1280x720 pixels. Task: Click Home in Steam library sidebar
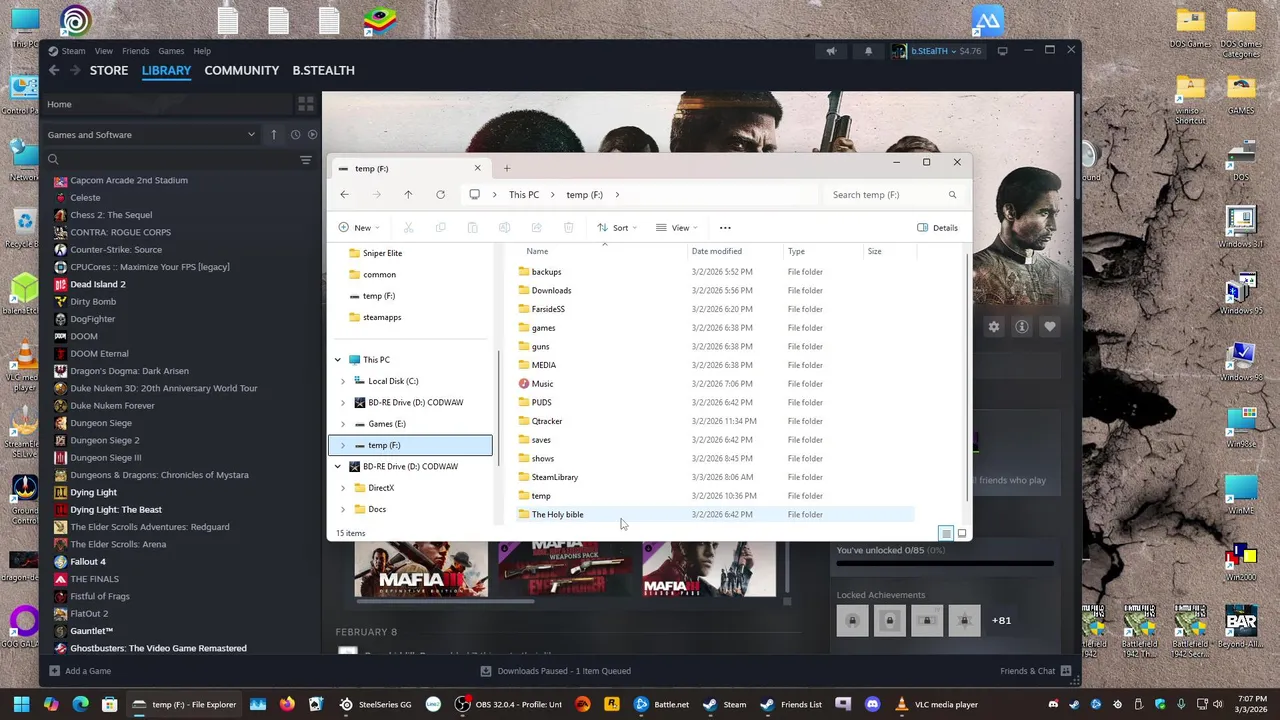click(x=167, y=104)
